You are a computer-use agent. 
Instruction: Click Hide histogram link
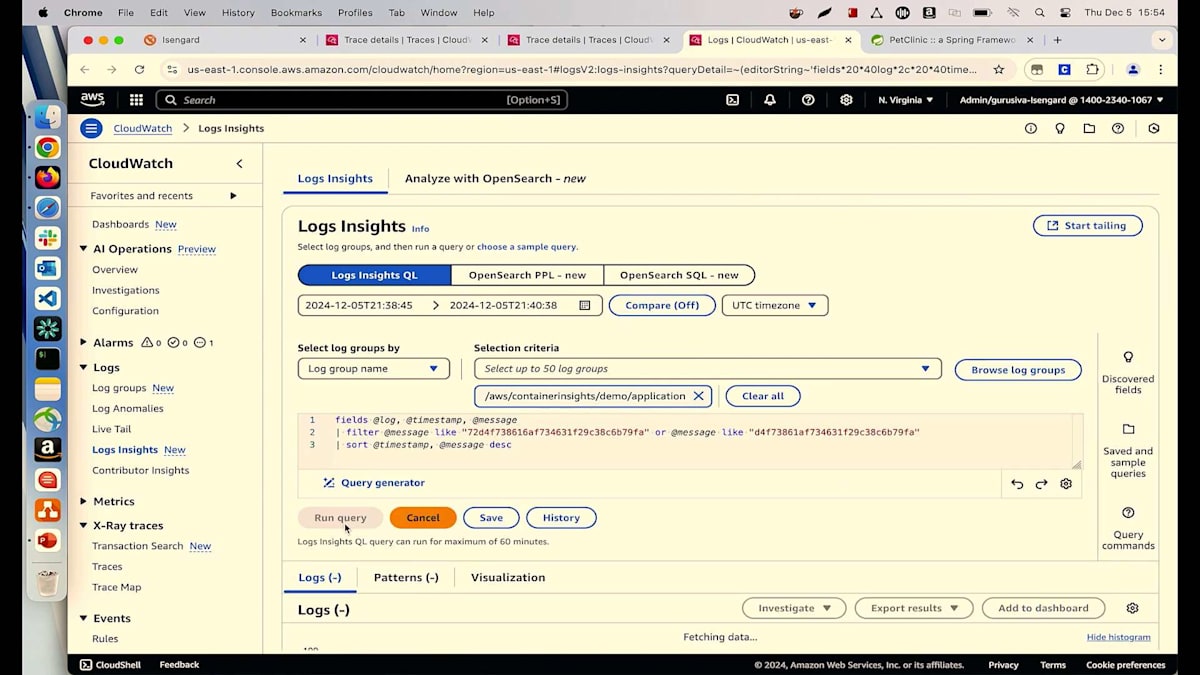click(x=1118, y=637)
